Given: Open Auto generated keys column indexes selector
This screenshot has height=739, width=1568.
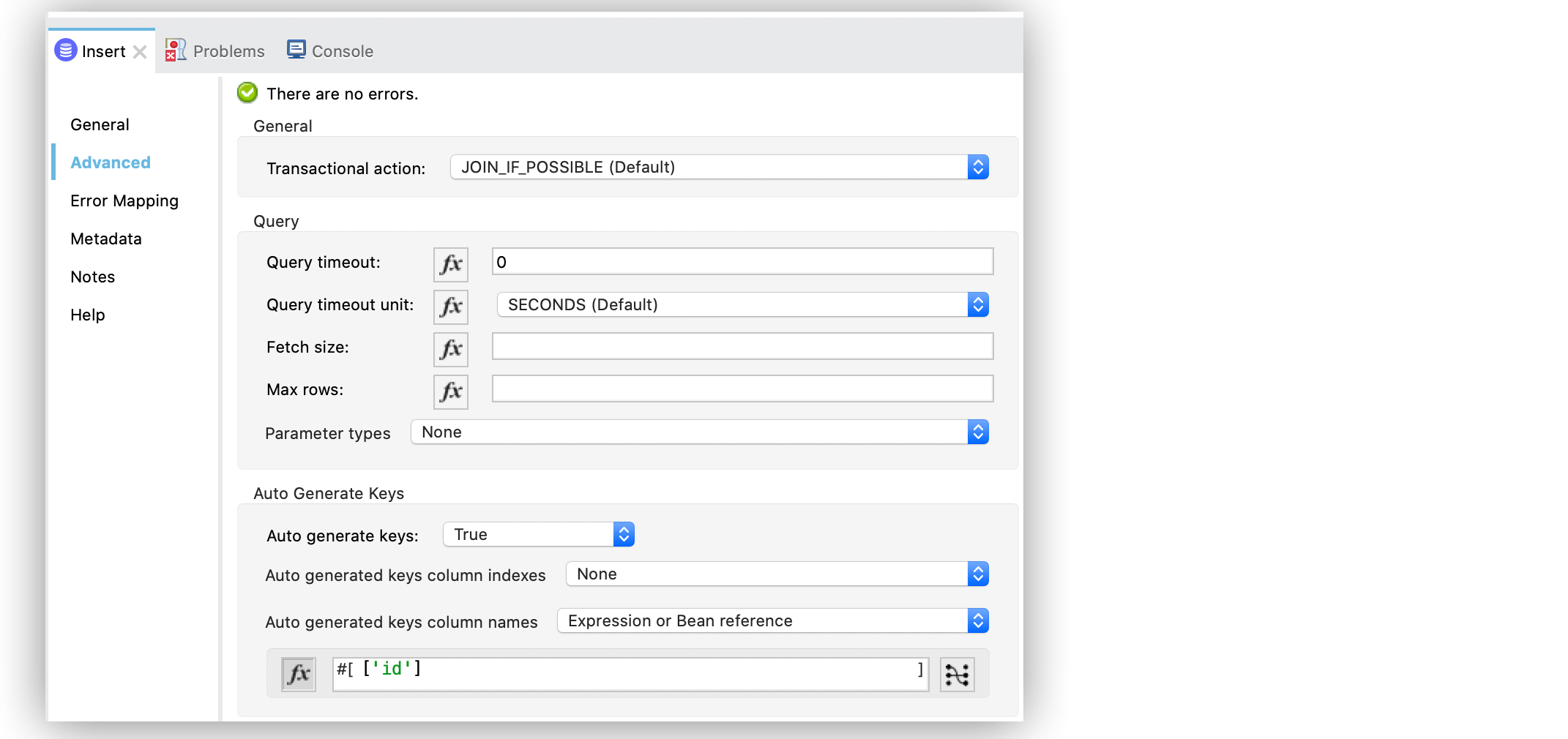Looking at the screenshot, I should (x=977, y=574).
